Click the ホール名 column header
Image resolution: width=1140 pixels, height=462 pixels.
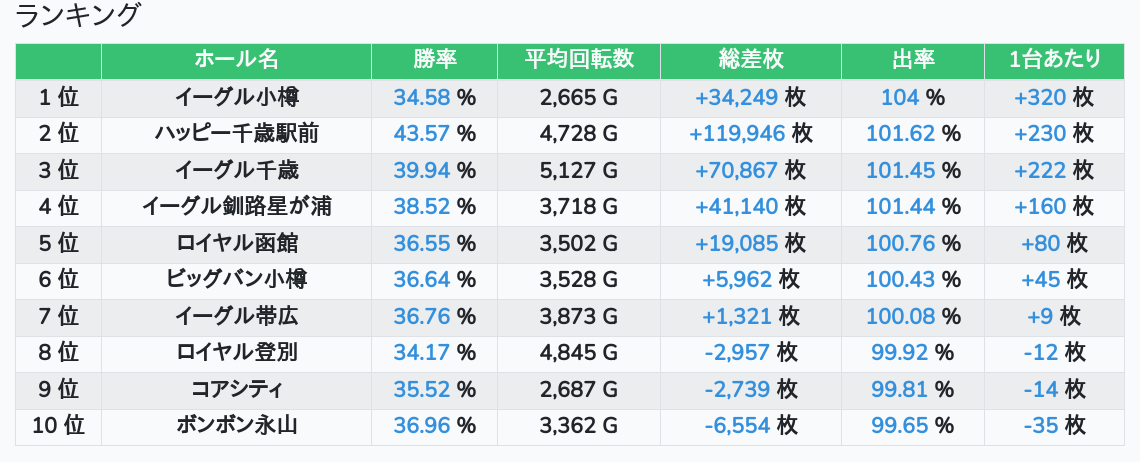click(x=236, y=60)
